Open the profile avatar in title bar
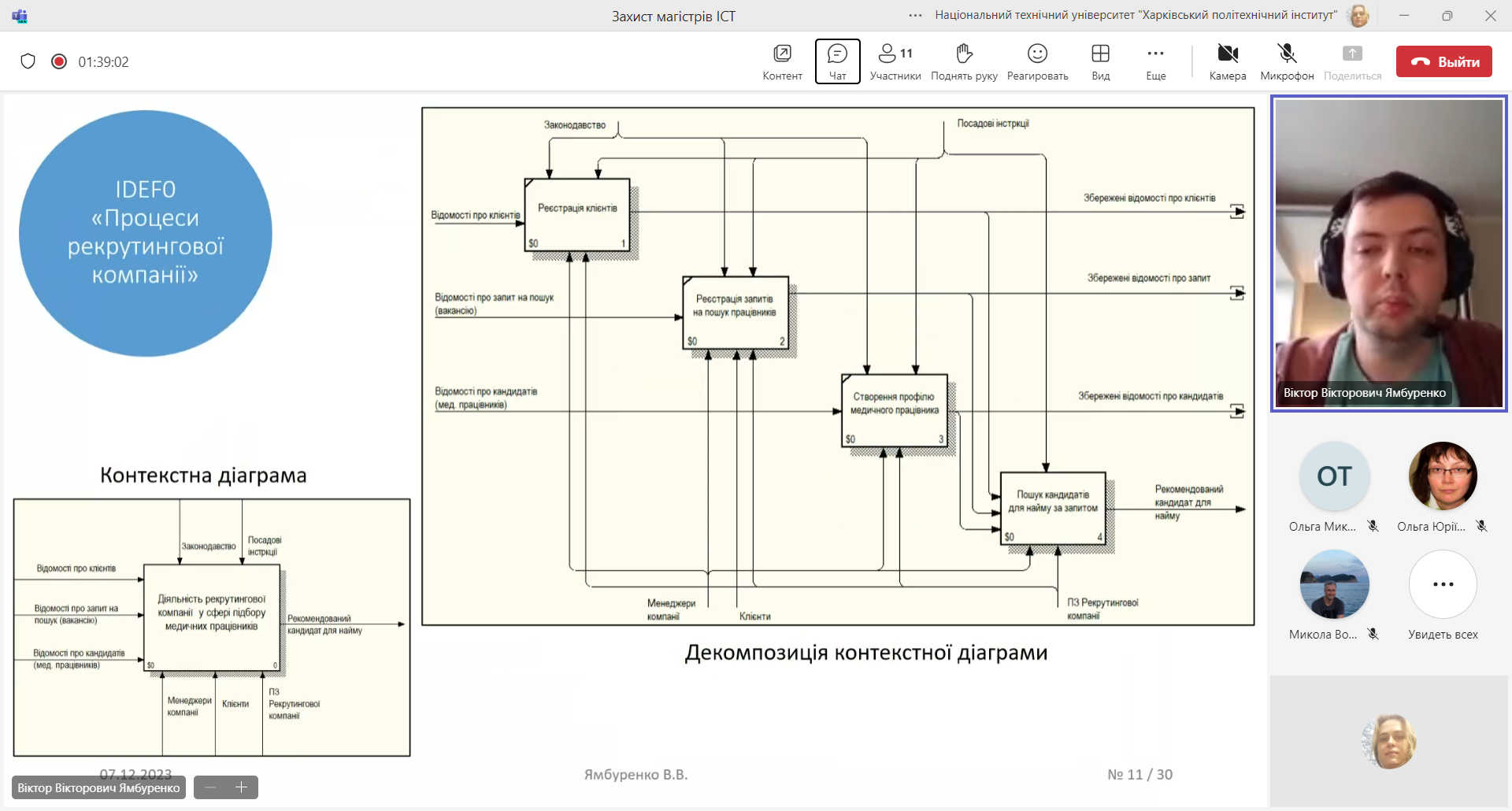Image resolution: width=1512 pixels, height=811 pixels. (1358, 16)
